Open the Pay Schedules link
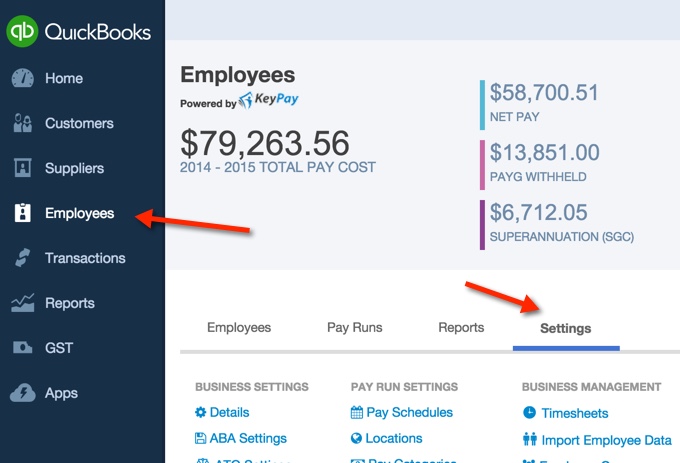The image size is (680, 463). 409,412
